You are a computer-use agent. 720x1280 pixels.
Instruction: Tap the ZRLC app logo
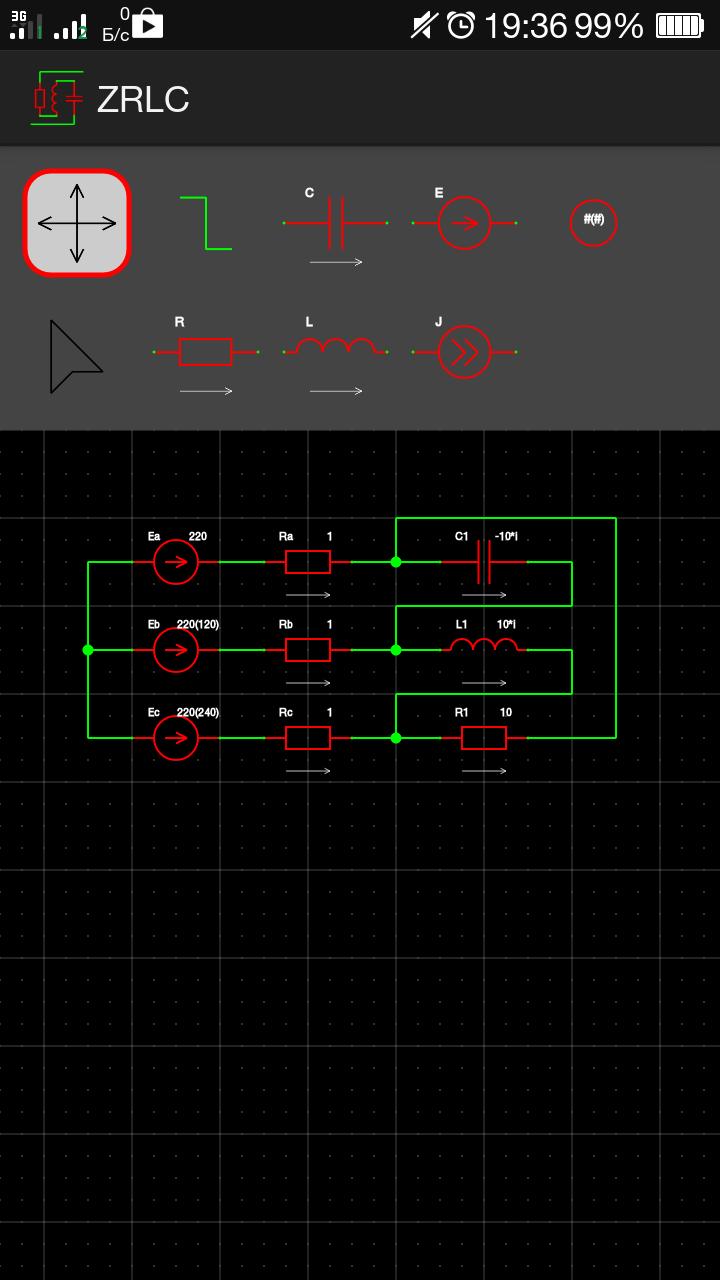tap(56, 98)
